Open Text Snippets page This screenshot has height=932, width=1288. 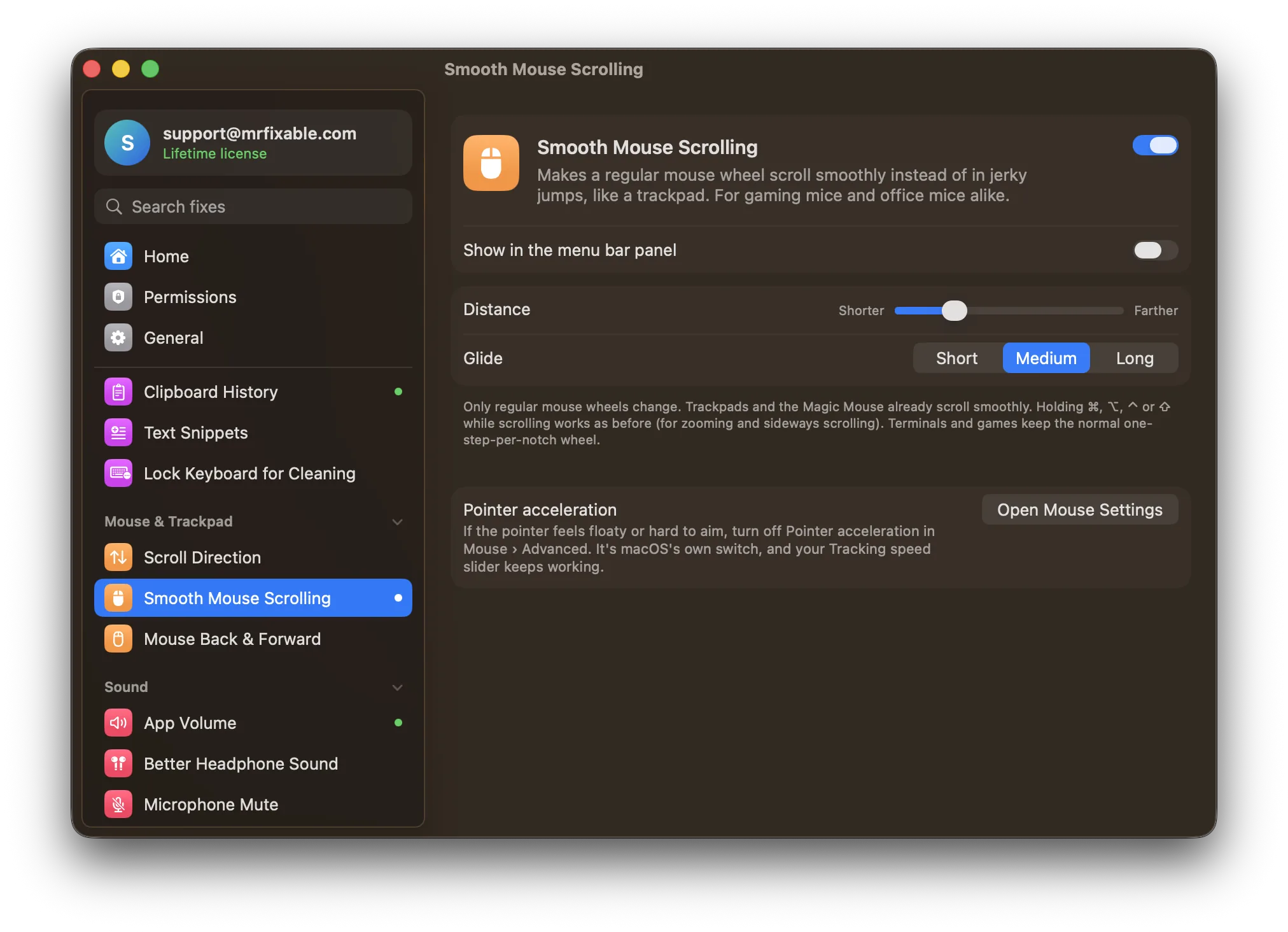pos(253,433)
